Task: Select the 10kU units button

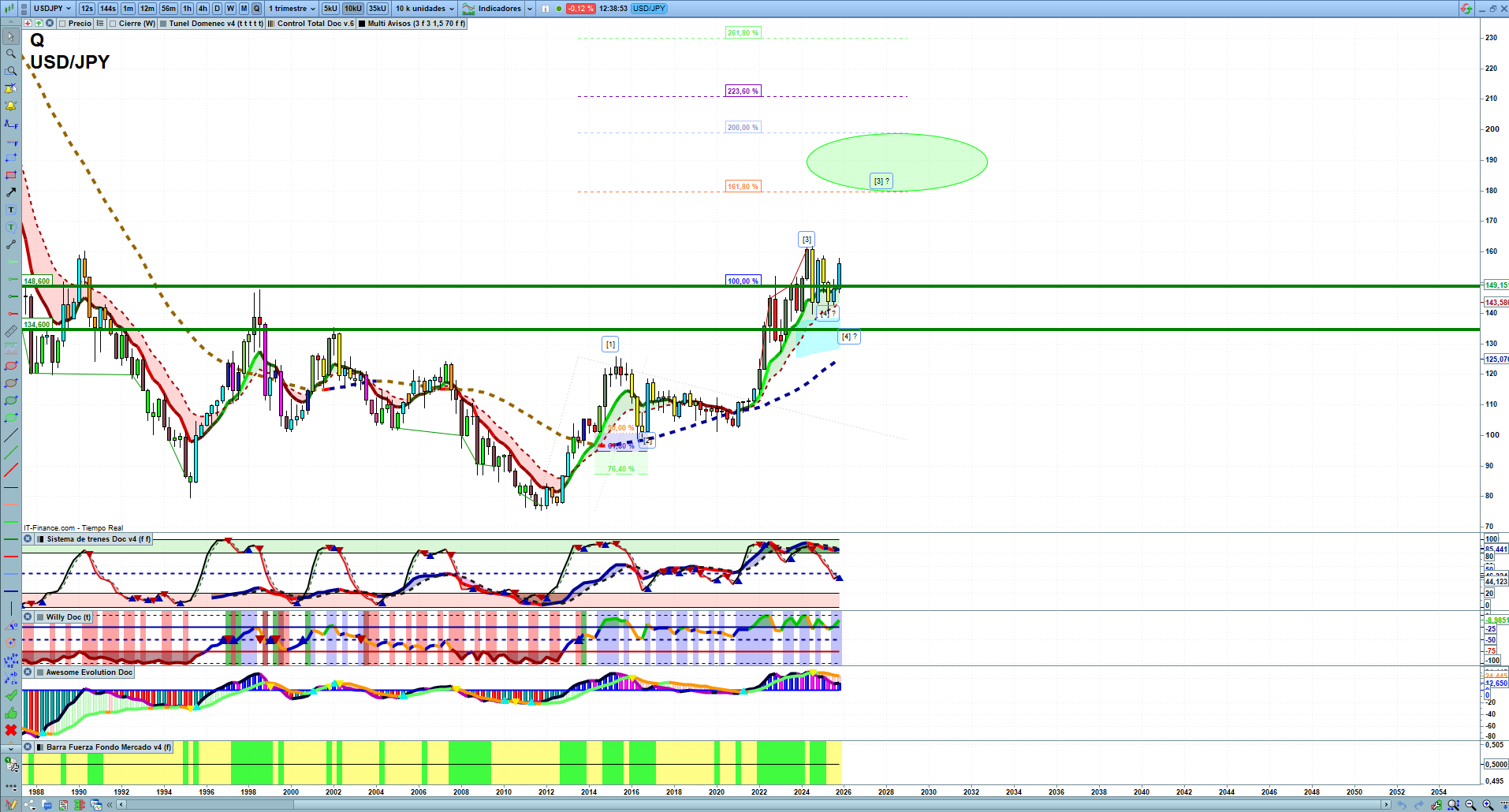Action: point(353,9)
